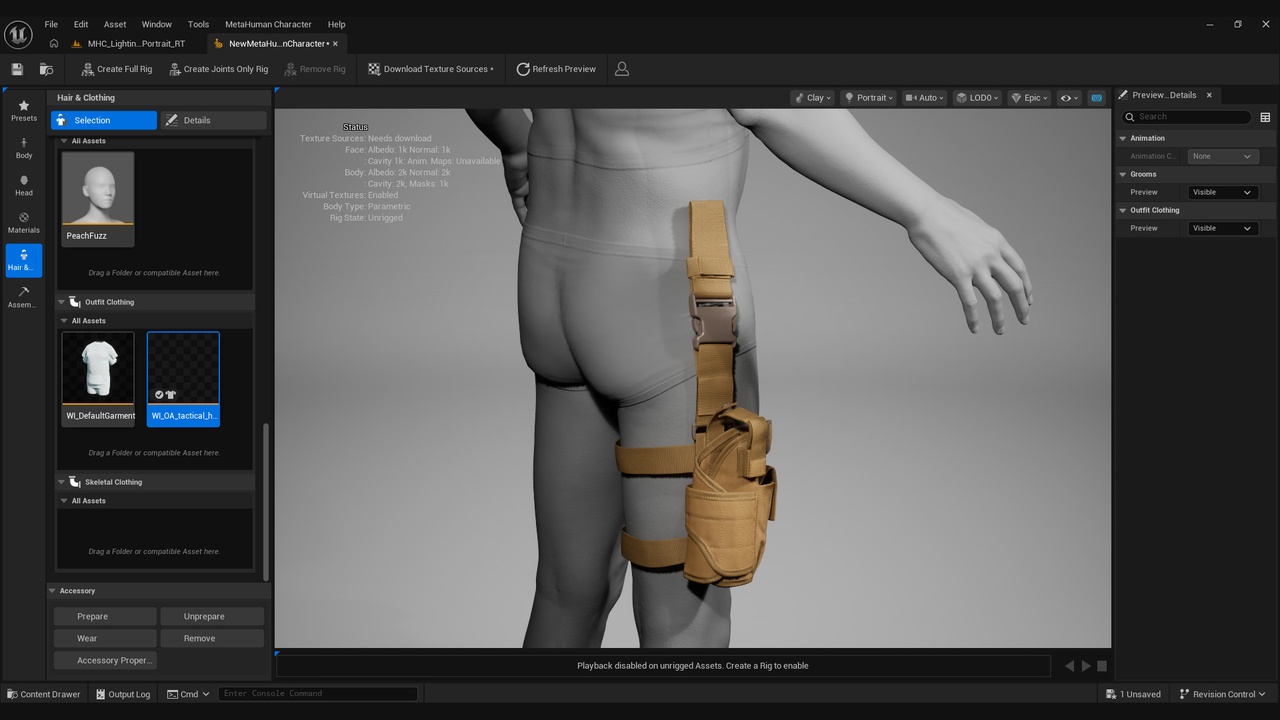
Task: Open the eye visibility options dropdown
Action: click(x=1070, y=98)
